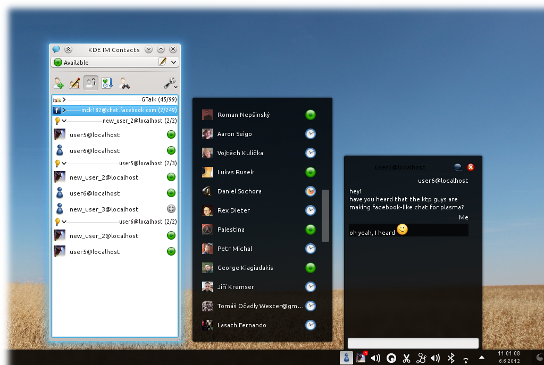544x365 pixels.
Task: Click the search contacts icon in the toolbar
Action: pyautogui.click(x=124, y=83)
